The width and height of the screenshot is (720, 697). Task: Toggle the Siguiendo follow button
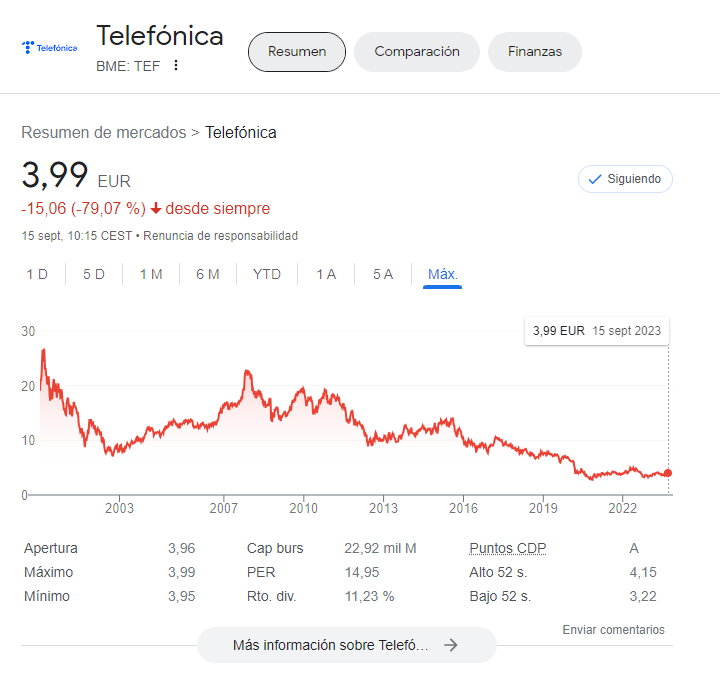(x=625, y=179)
